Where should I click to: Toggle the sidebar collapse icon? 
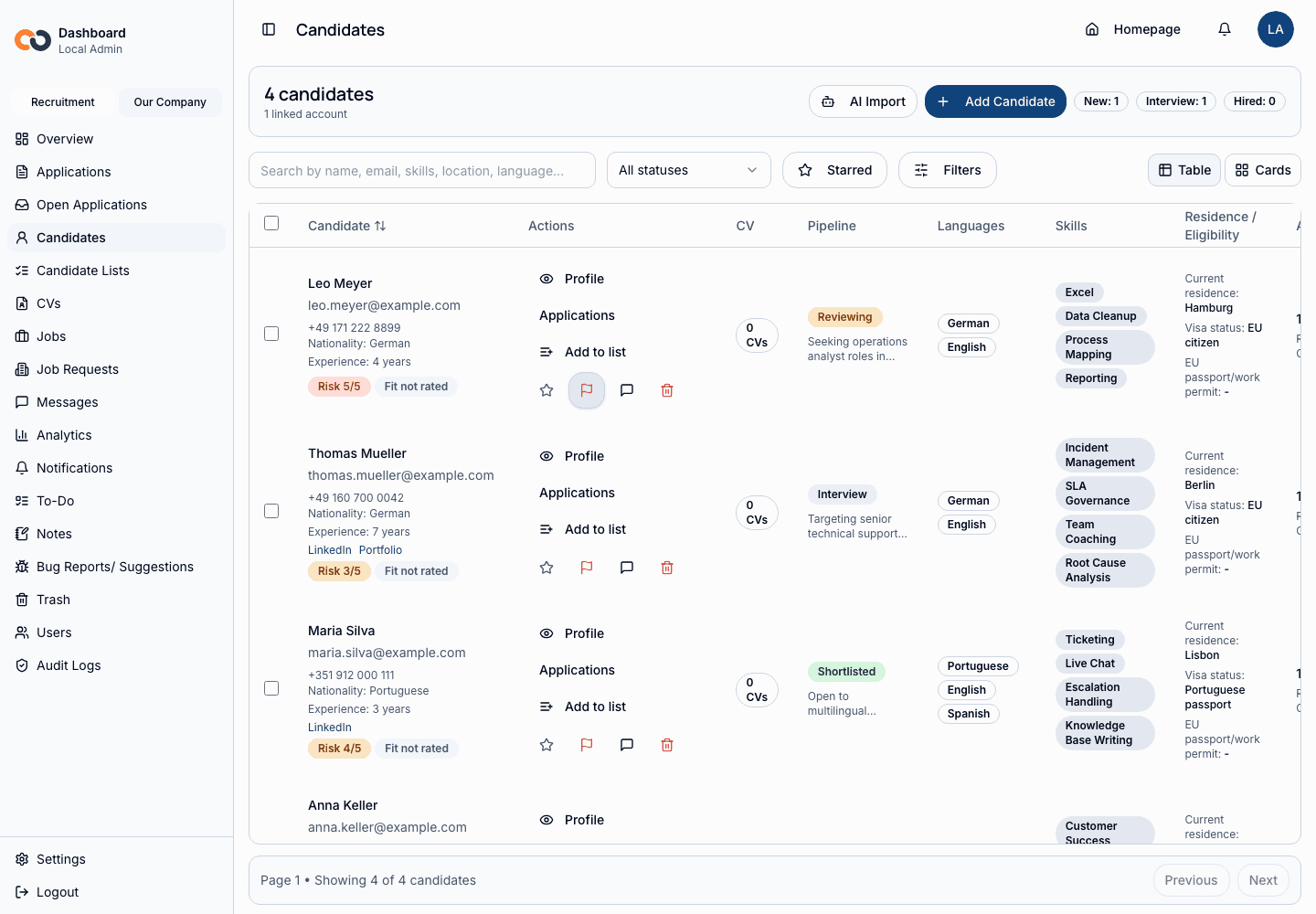(x=269, y=29)
